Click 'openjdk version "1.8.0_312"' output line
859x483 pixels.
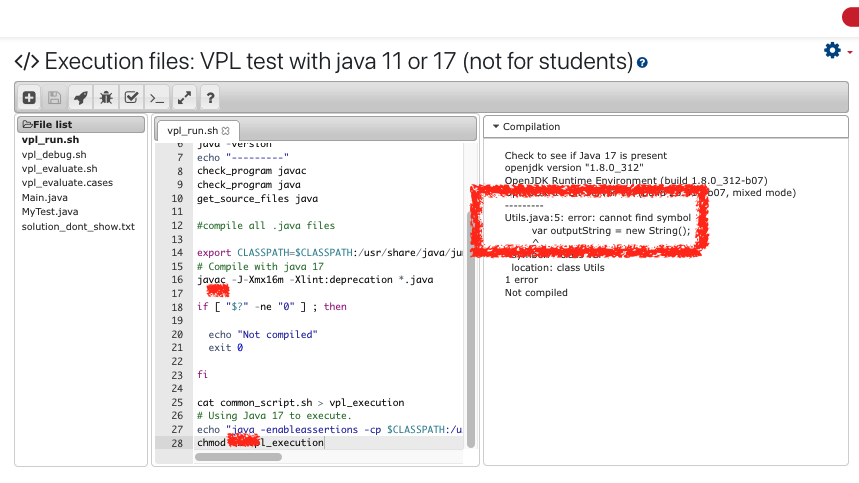point(574,168)
